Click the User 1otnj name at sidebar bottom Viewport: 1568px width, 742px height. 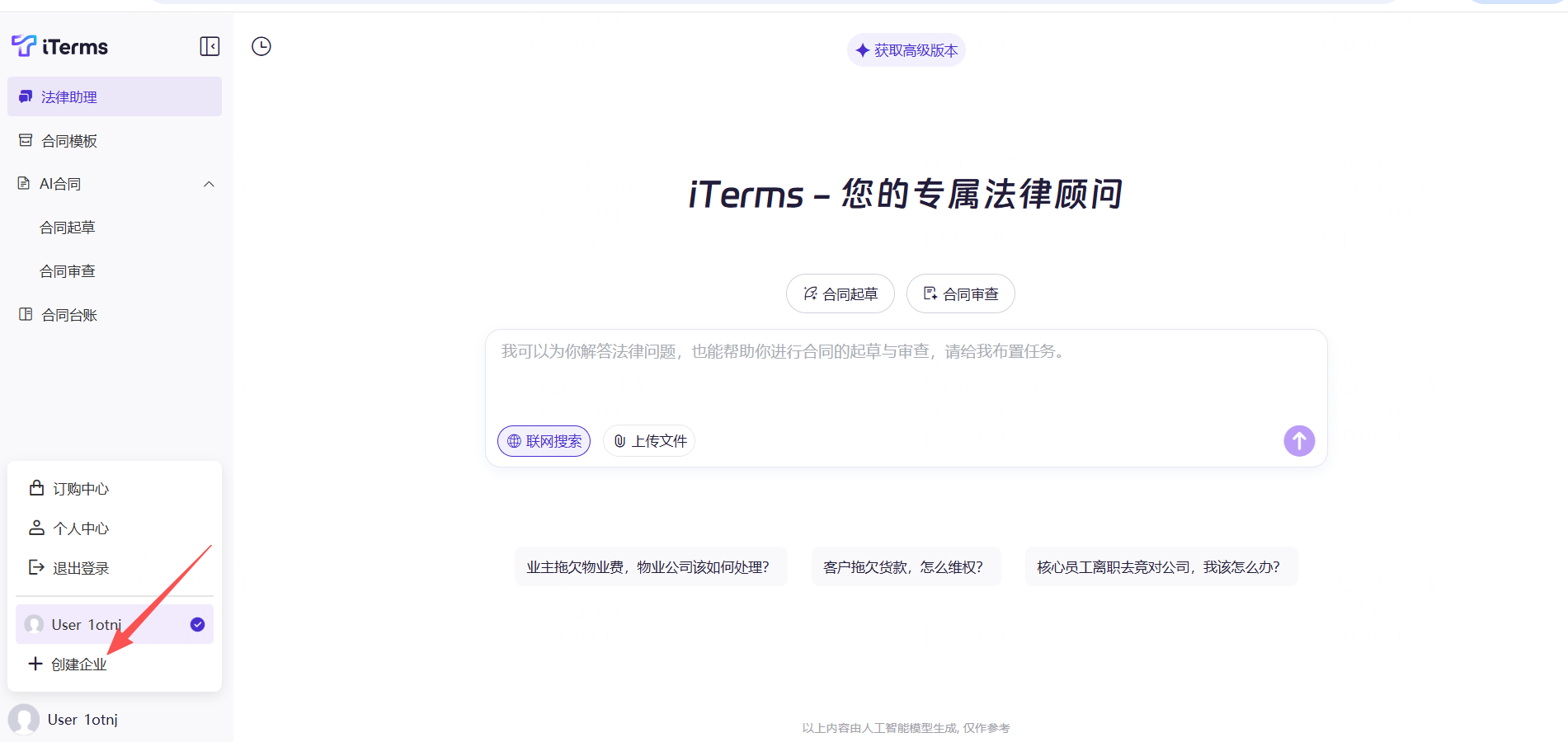(82, 719)
